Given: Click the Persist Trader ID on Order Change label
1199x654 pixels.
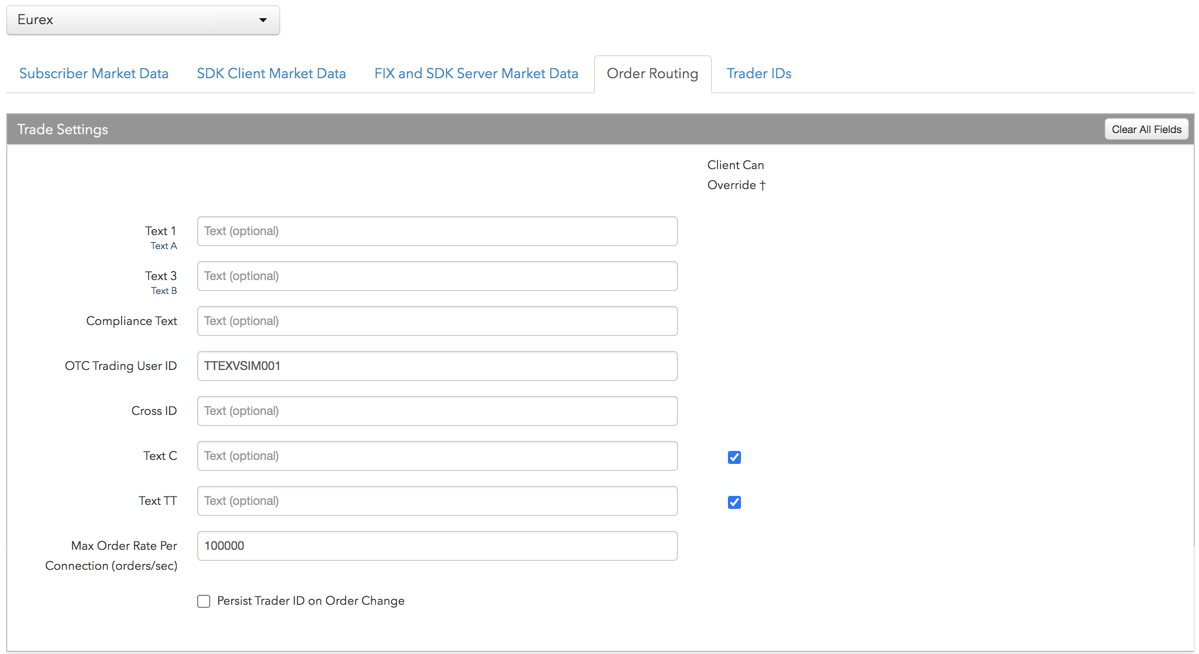Looking at the screenshot, I should tap(310, 601).
